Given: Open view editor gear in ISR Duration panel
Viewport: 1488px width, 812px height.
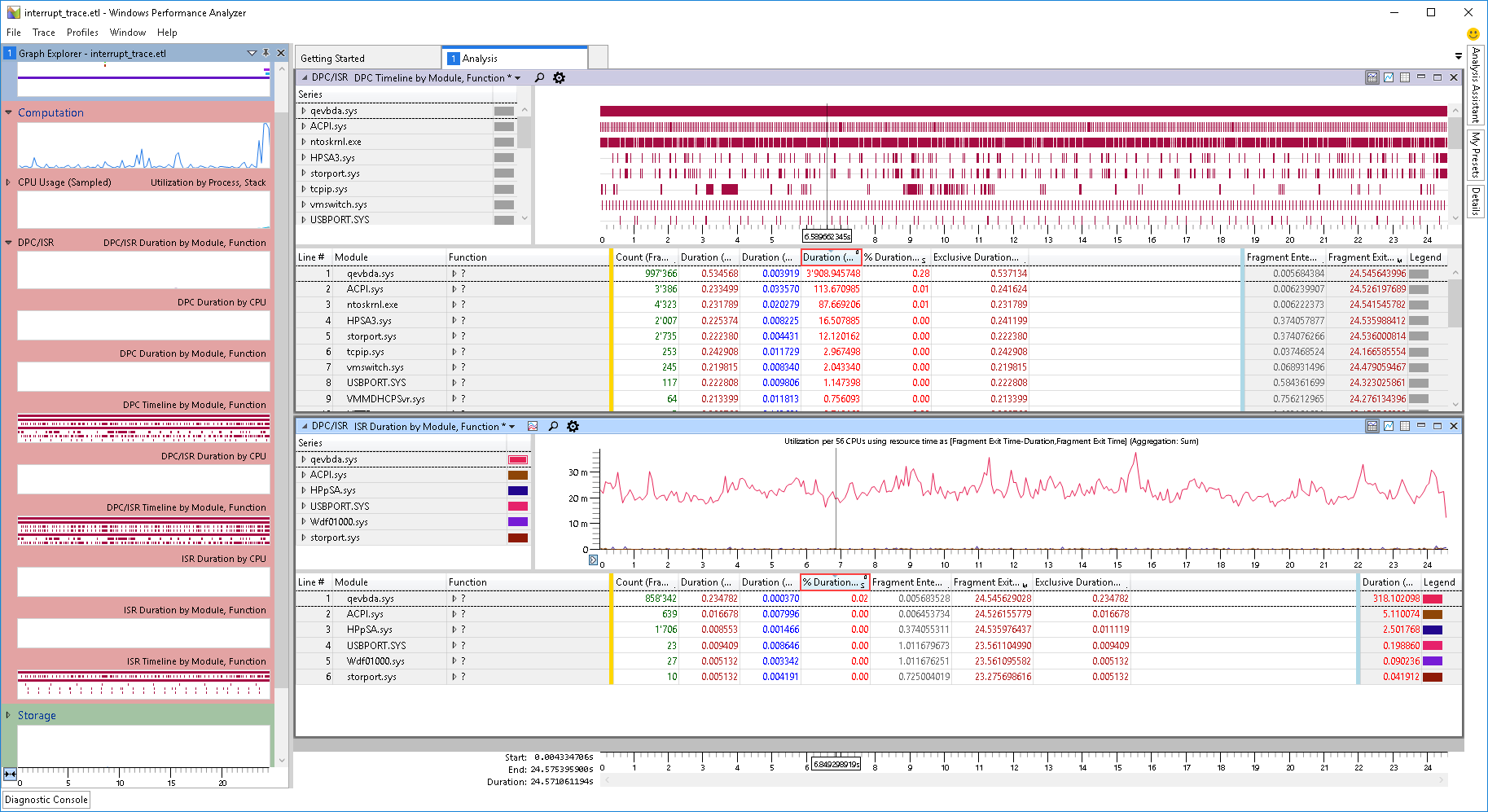Looking at the screenshot, I should coord(573,426).
